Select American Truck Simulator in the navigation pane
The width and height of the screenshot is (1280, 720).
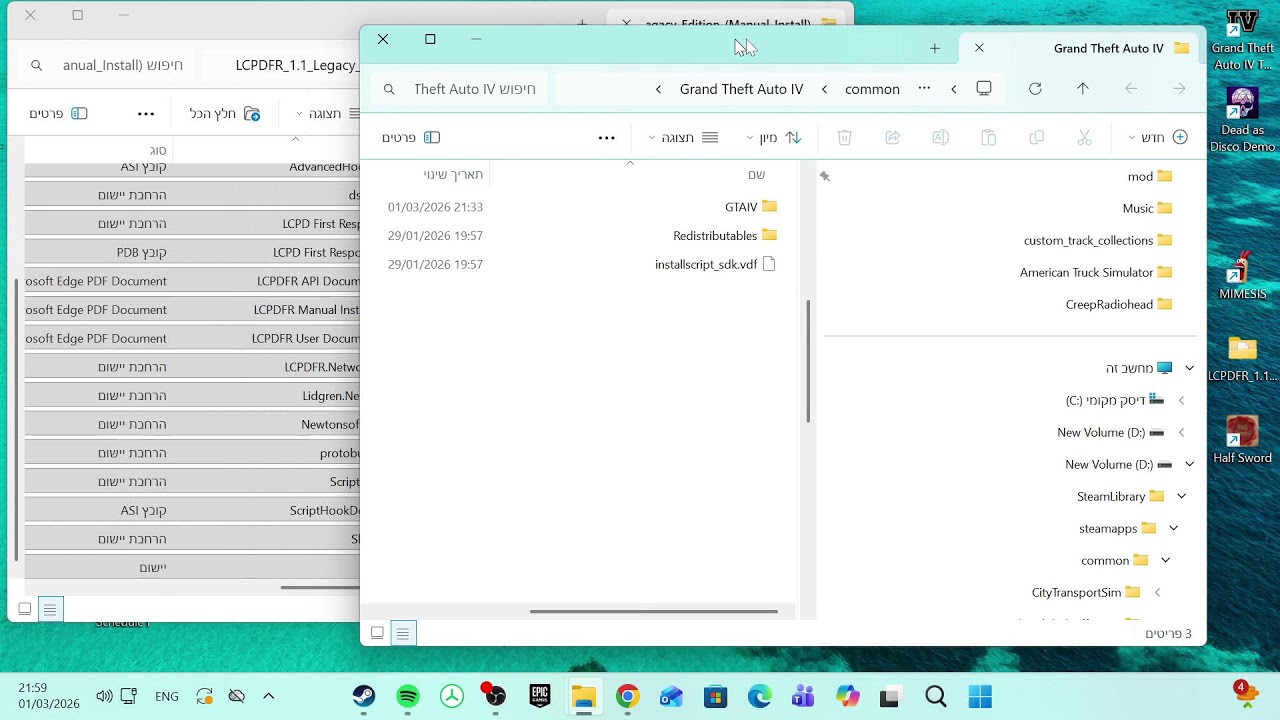1096,272
